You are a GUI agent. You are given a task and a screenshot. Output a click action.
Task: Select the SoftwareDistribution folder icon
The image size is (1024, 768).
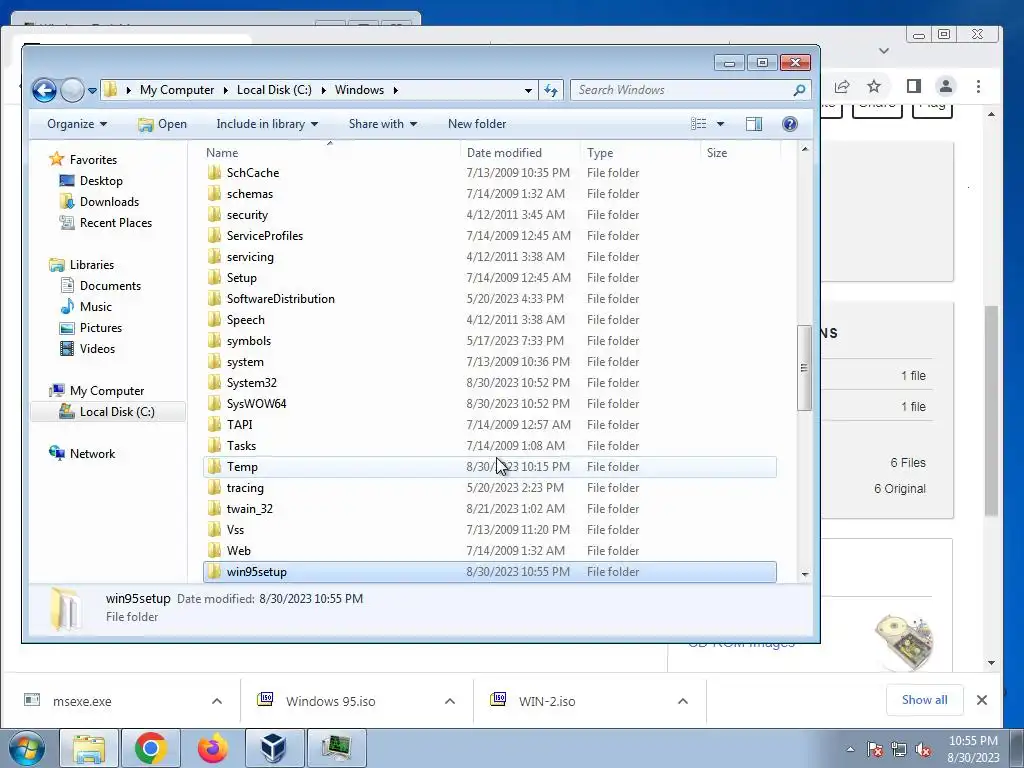pos(214,298)
